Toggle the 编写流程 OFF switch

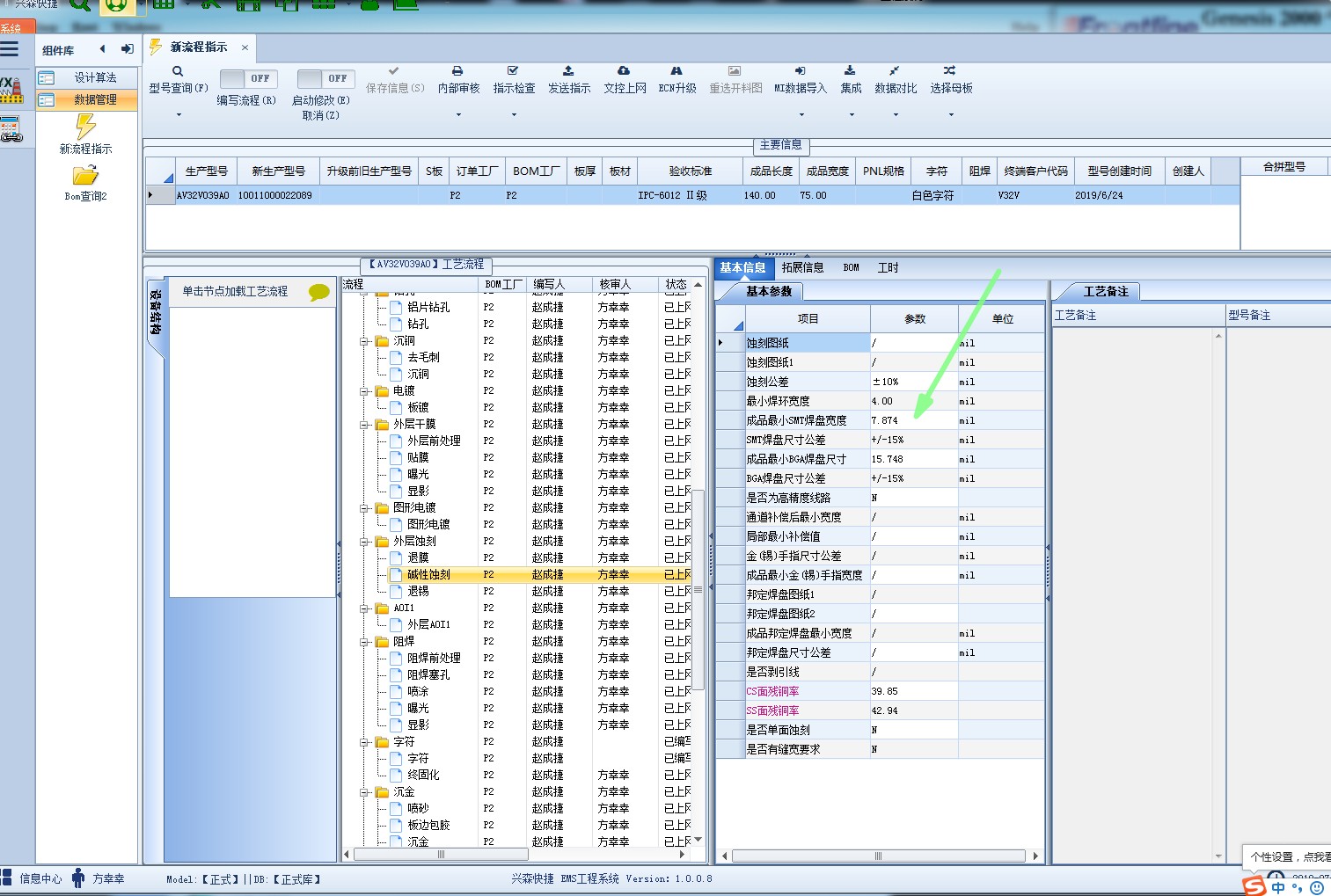point(248,78)
